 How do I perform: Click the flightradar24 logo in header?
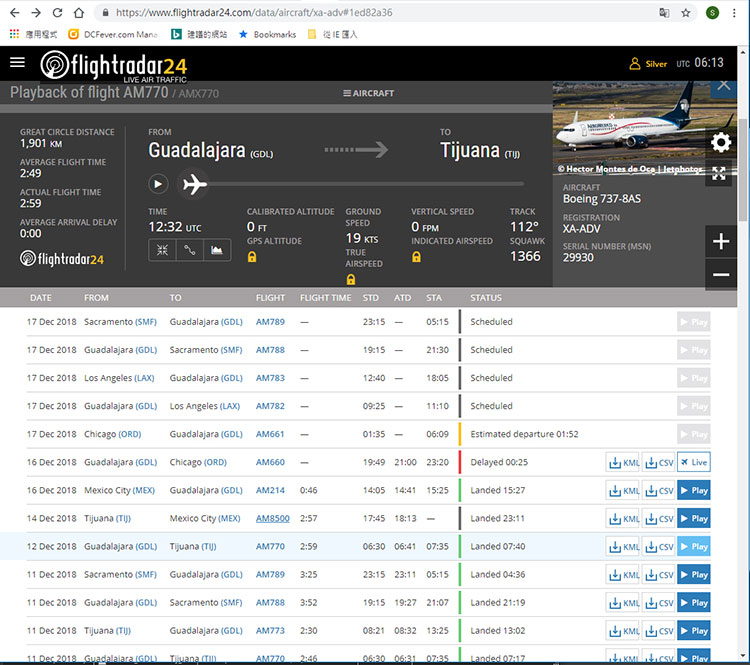(x=113, y=66)
